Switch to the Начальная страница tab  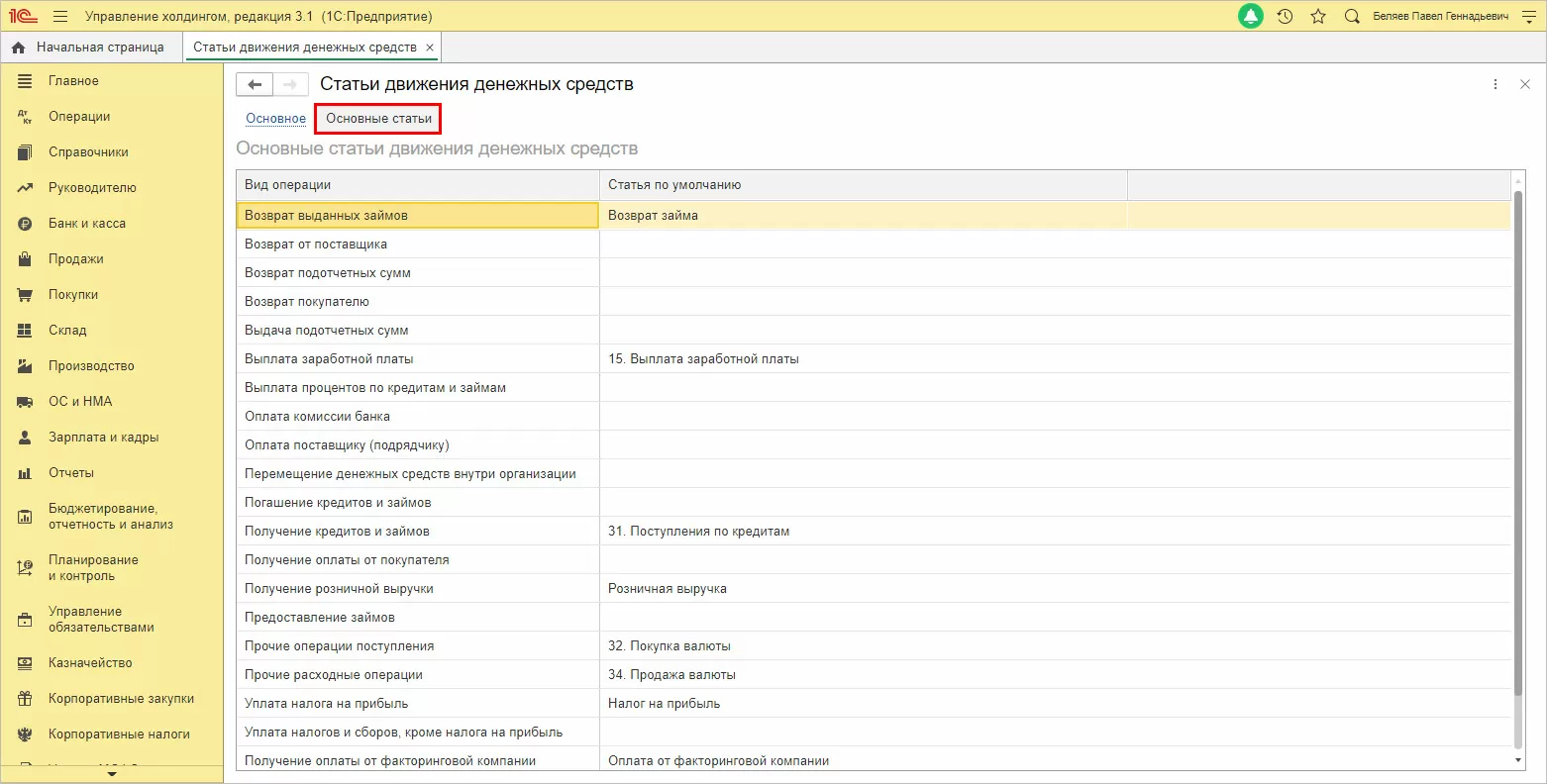[92, 48]
